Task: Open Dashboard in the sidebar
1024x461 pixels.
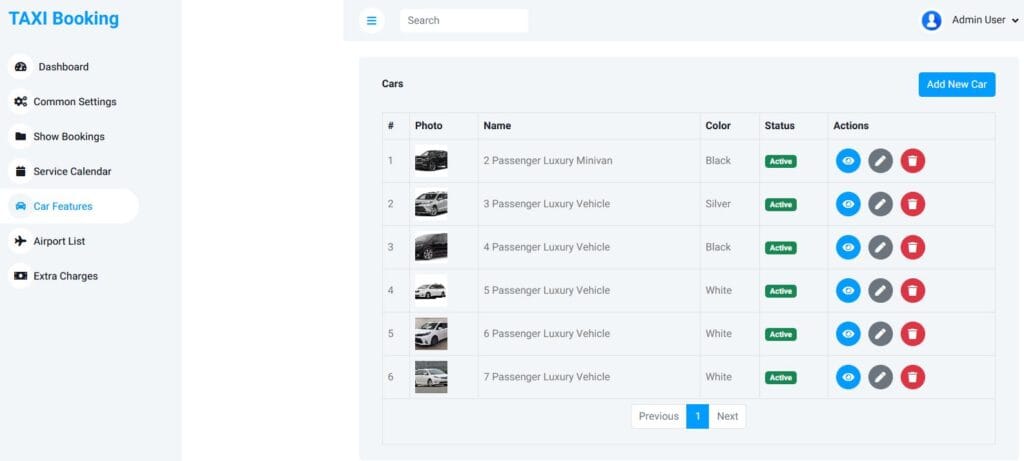Action: [63, 67]
